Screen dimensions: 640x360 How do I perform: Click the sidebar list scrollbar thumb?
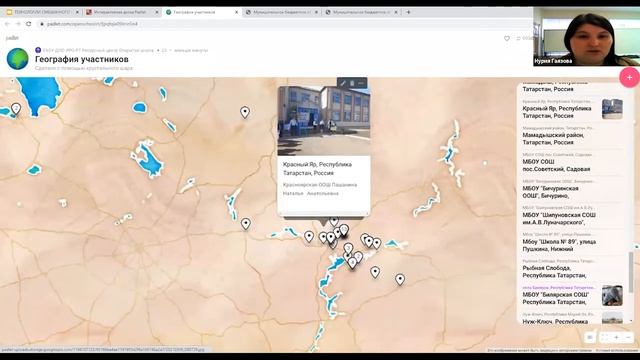click(631, 272)
